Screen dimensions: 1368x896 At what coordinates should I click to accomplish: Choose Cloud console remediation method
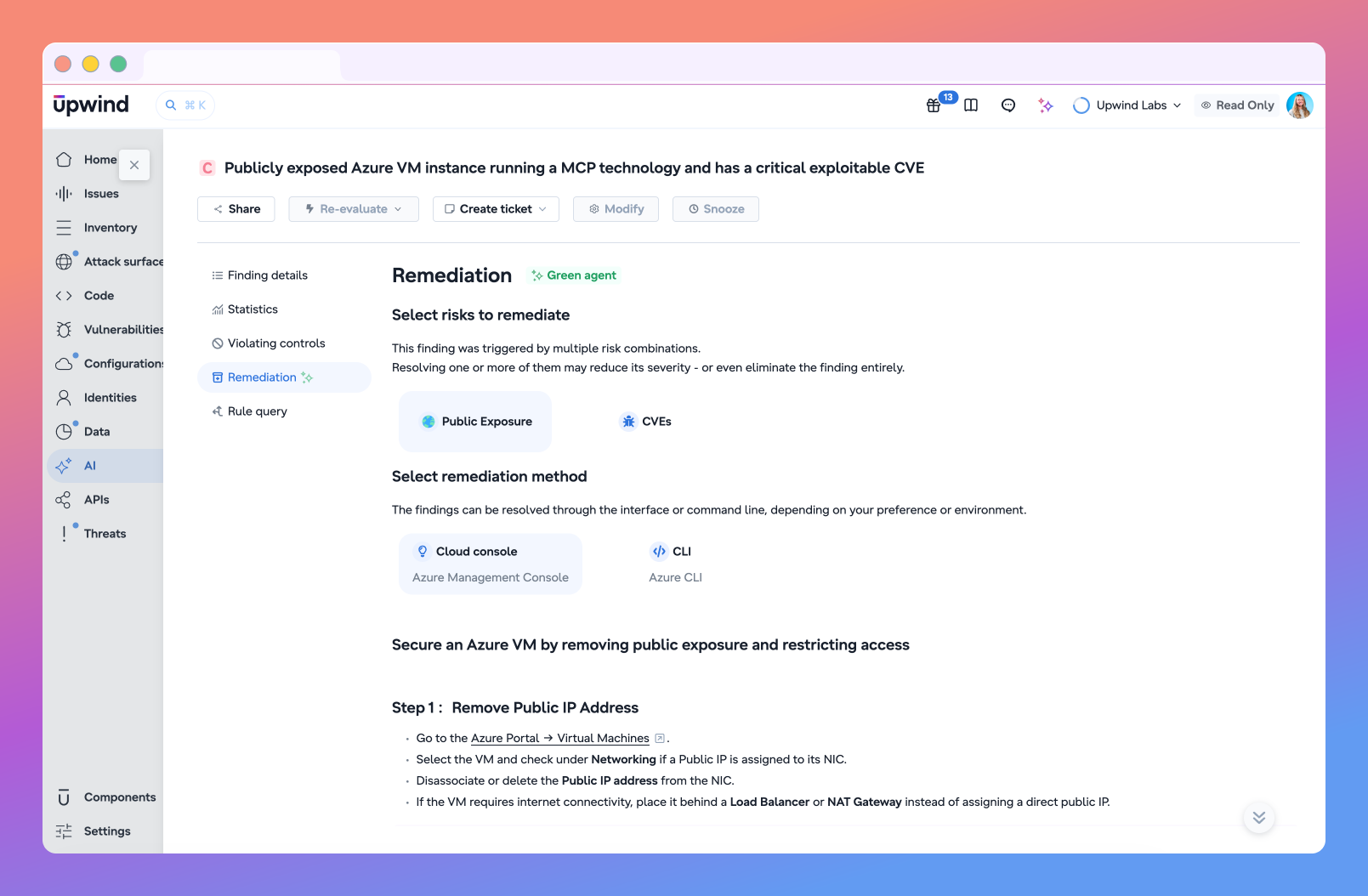[x=491, y=564]
